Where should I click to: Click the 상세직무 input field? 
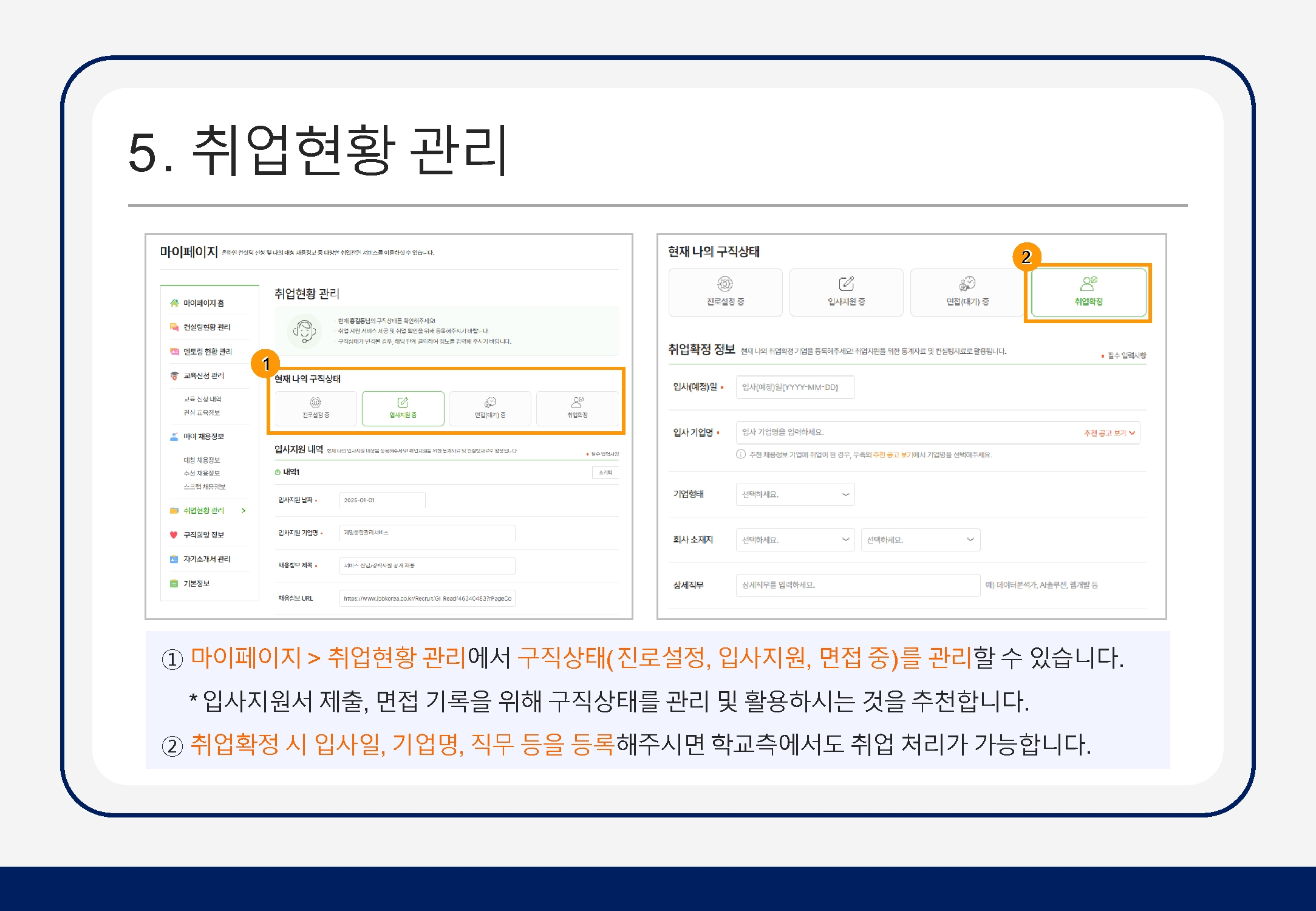coord(857,585)
